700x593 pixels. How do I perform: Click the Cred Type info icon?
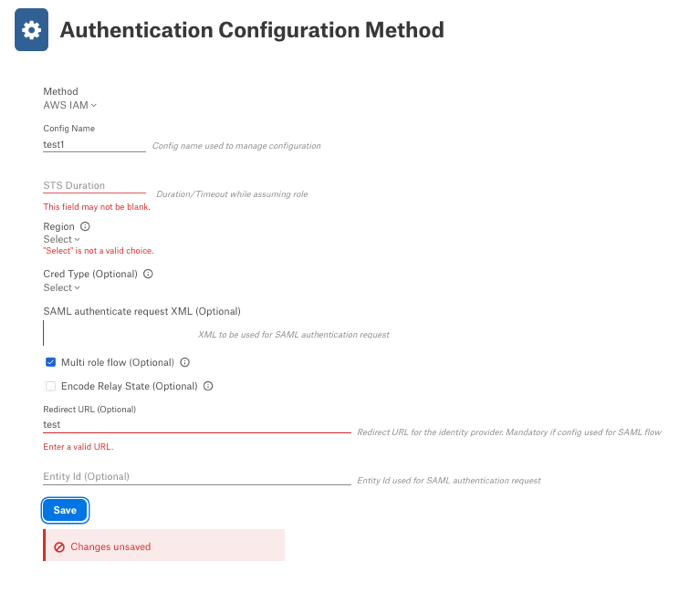[x=148, y=274]
